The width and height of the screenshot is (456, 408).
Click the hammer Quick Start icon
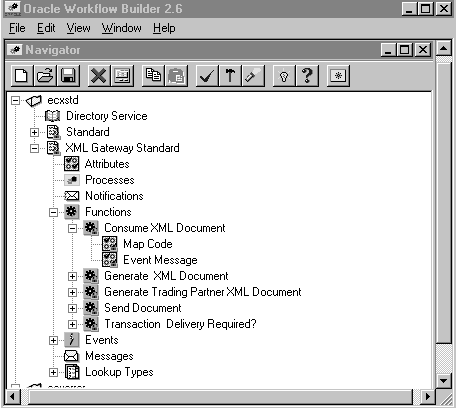click(x=230, y=76)
